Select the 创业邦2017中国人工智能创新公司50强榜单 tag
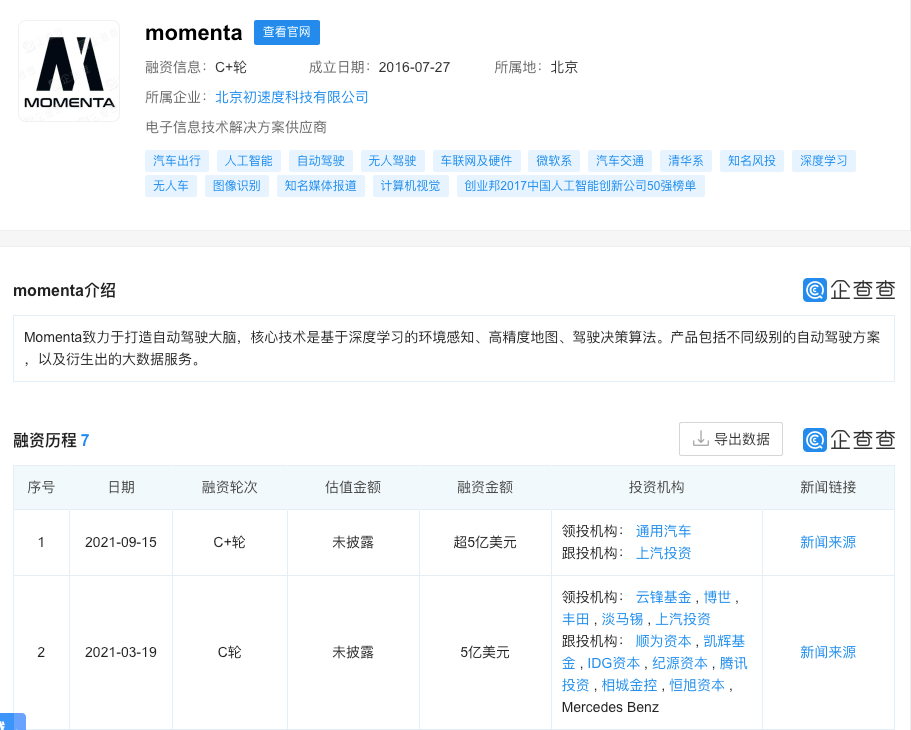This screenshot has width=911, height=730. 580,186
